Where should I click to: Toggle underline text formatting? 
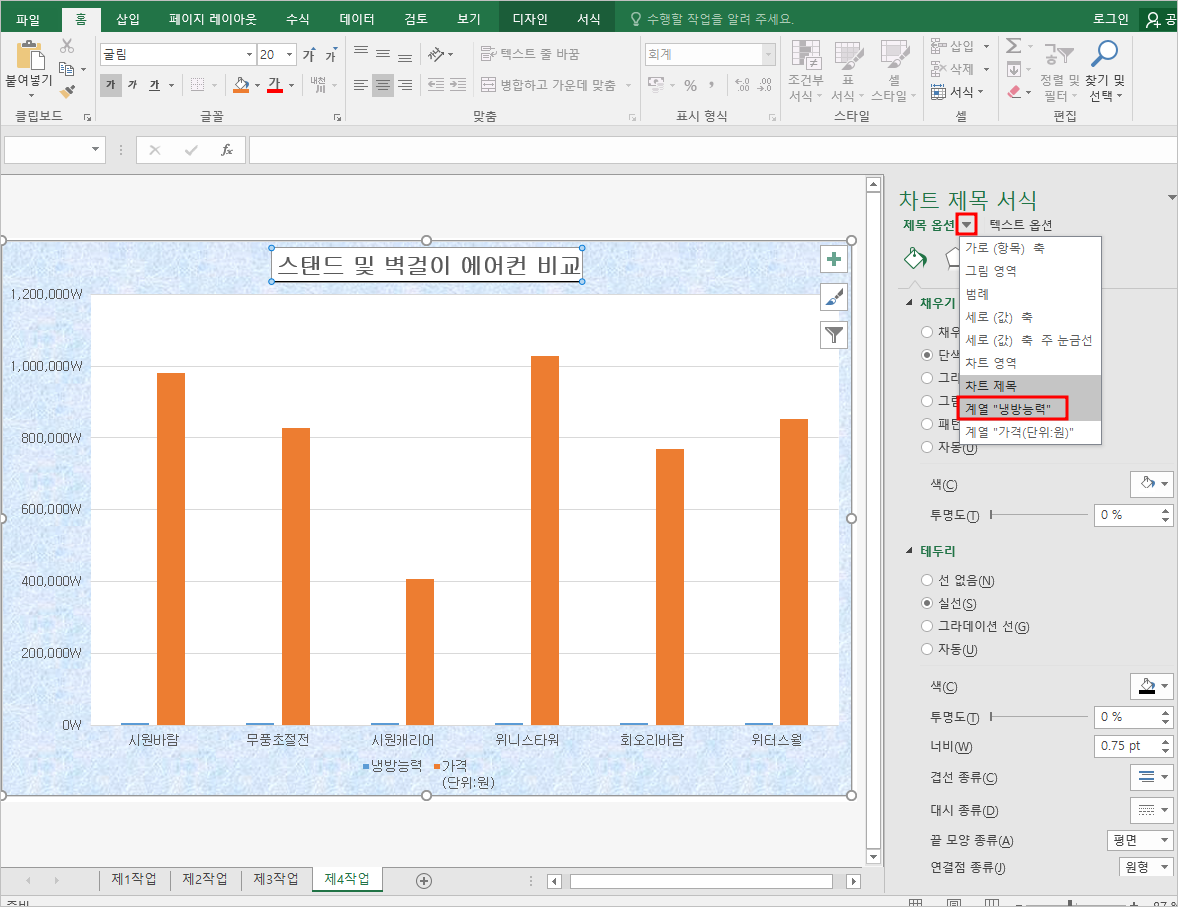(x=155, y=85)
